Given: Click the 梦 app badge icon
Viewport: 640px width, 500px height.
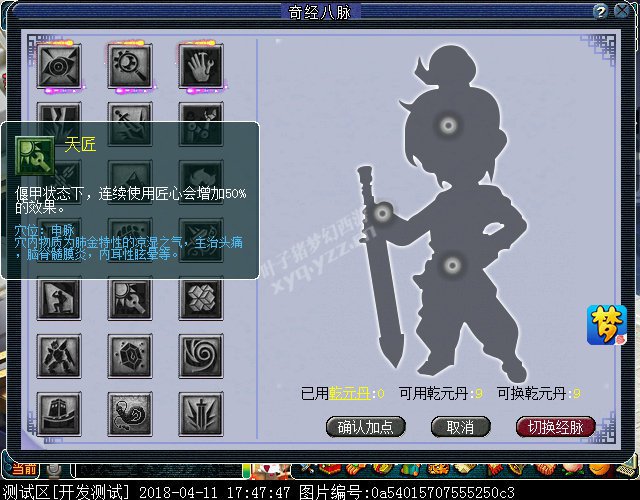Looking at the screenshot, I should point(607,325).
